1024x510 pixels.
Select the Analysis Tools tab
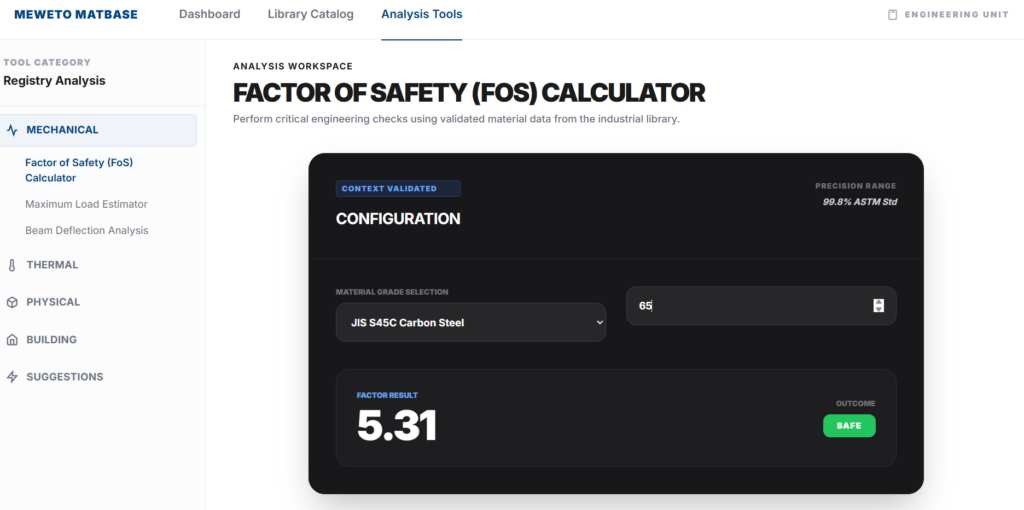click(421, 15)
